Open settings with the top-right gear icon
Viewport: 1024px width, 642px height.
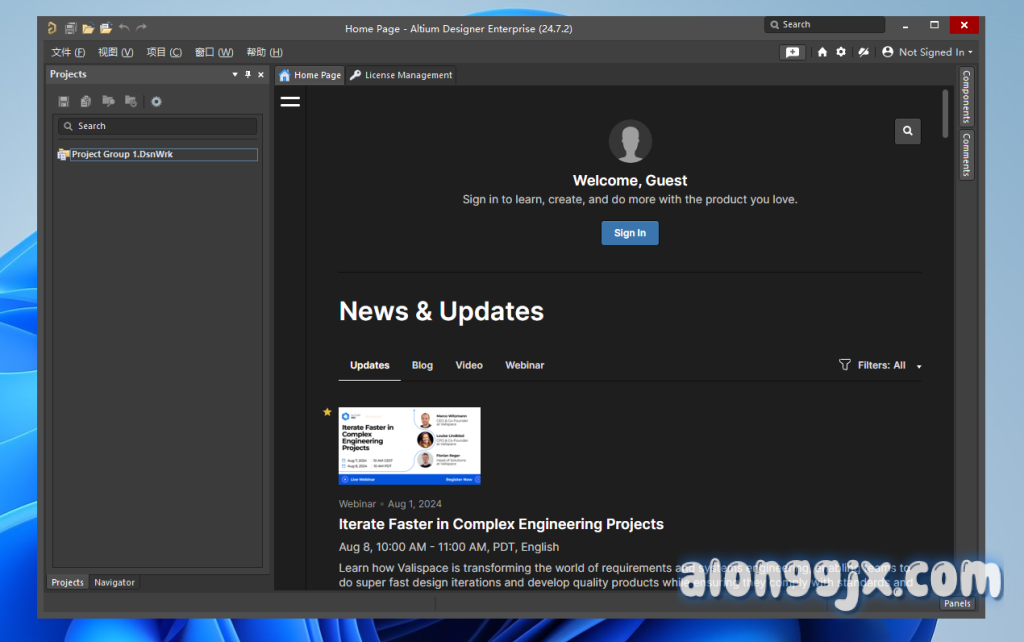840,52
